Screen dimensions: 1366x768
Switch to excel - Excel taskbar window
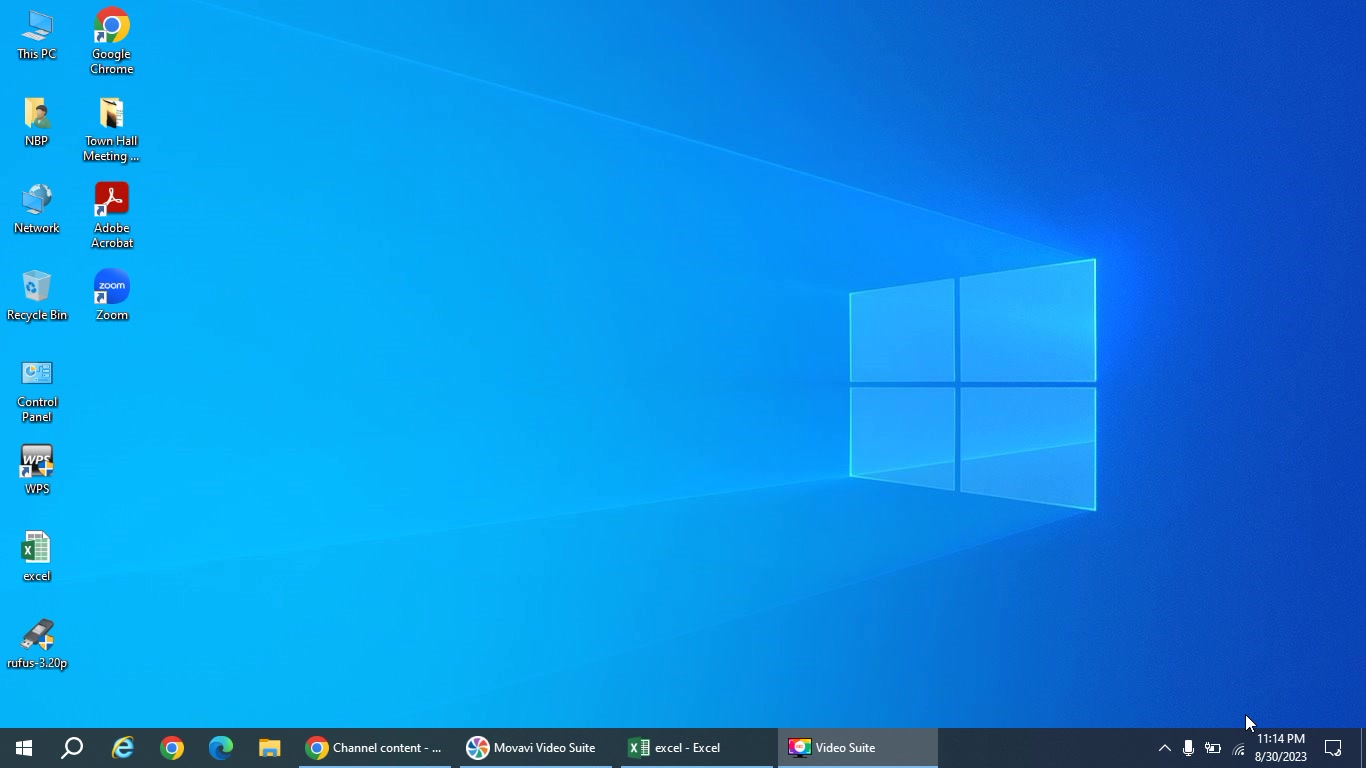point(697,748)
